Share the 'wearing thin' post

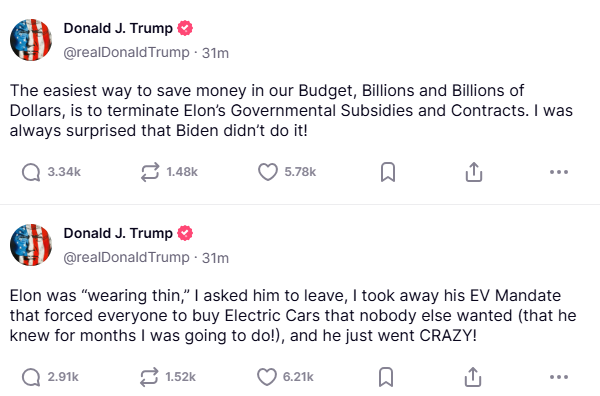click(x=473, y=377)
